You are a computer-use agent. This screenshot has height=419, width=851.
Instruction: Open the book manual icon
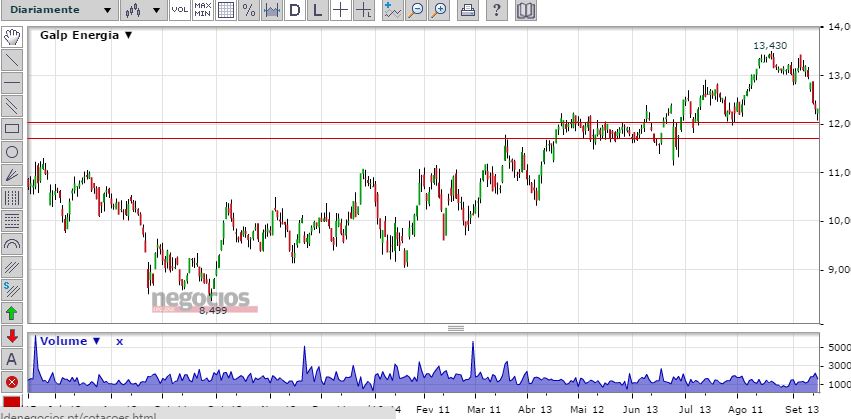tap(525, 10)
